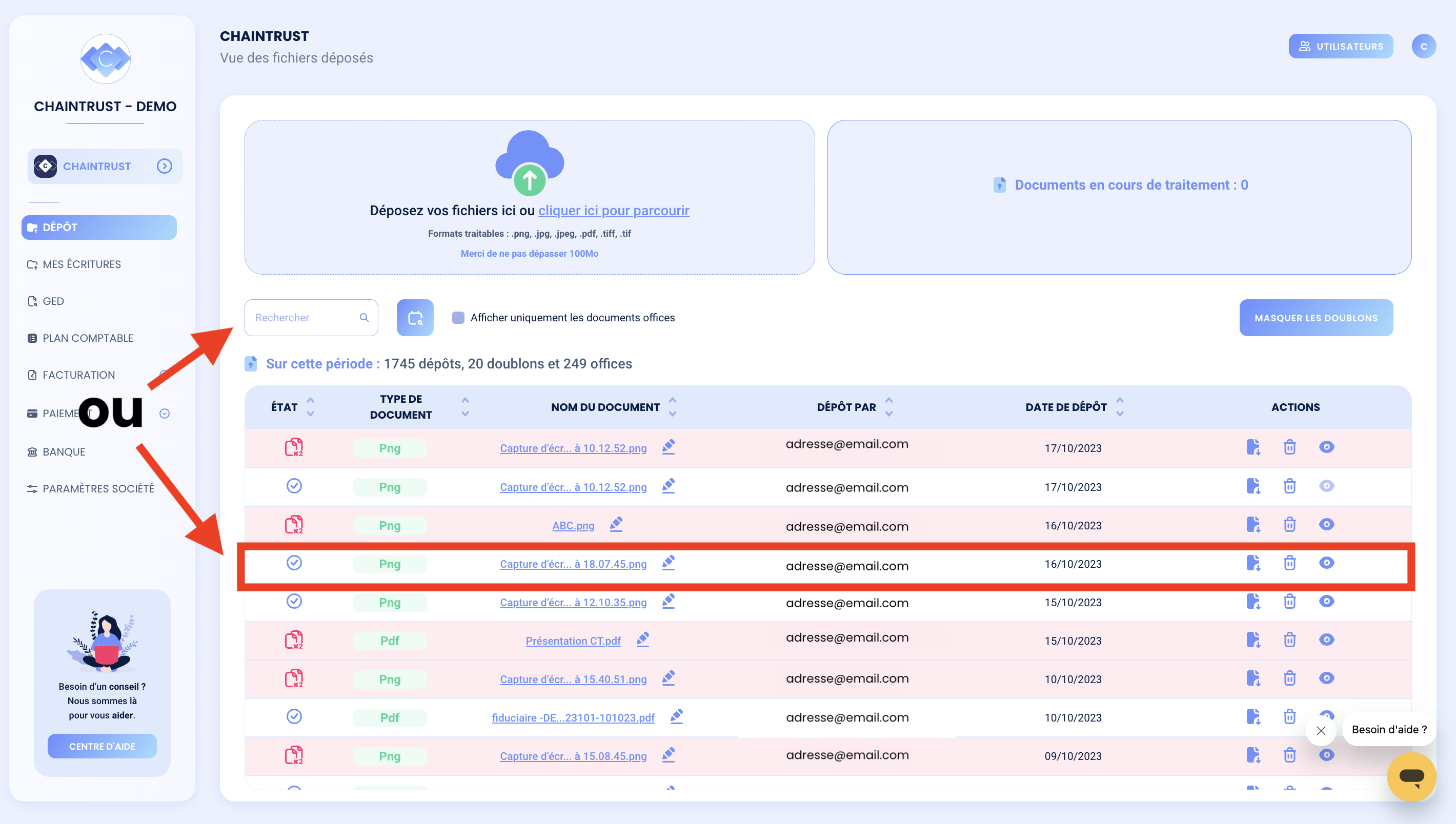Download Capture à 15.08.45.png
Screen dimensions: 1456x824
1253,755
